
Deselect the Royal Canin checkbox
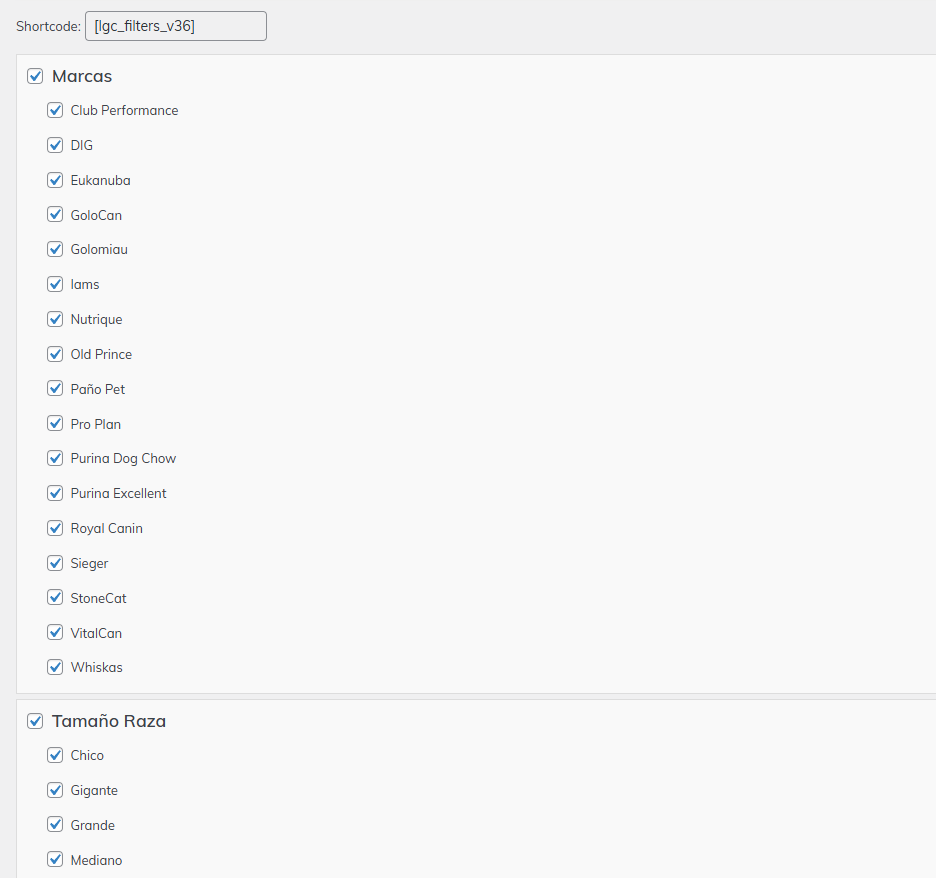(55, 528)
